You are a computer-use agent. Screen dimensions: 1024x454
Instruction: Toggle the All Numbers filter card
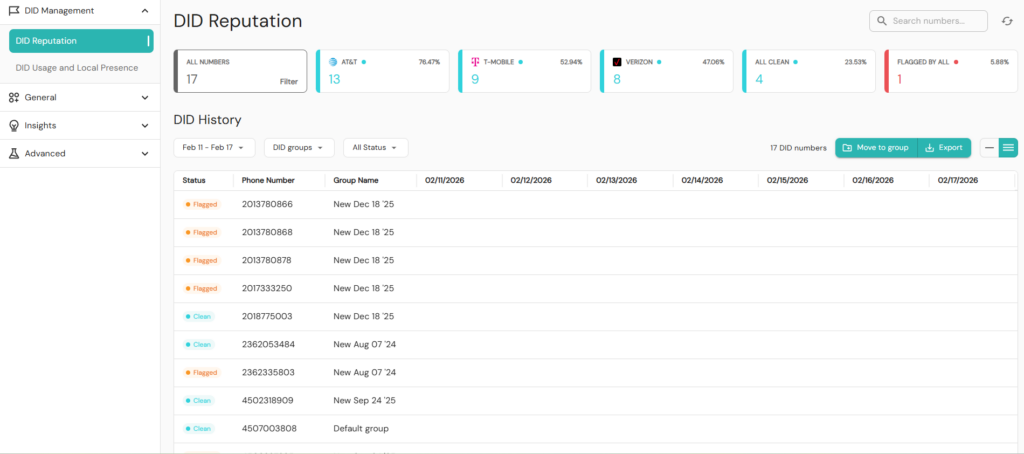240,71
